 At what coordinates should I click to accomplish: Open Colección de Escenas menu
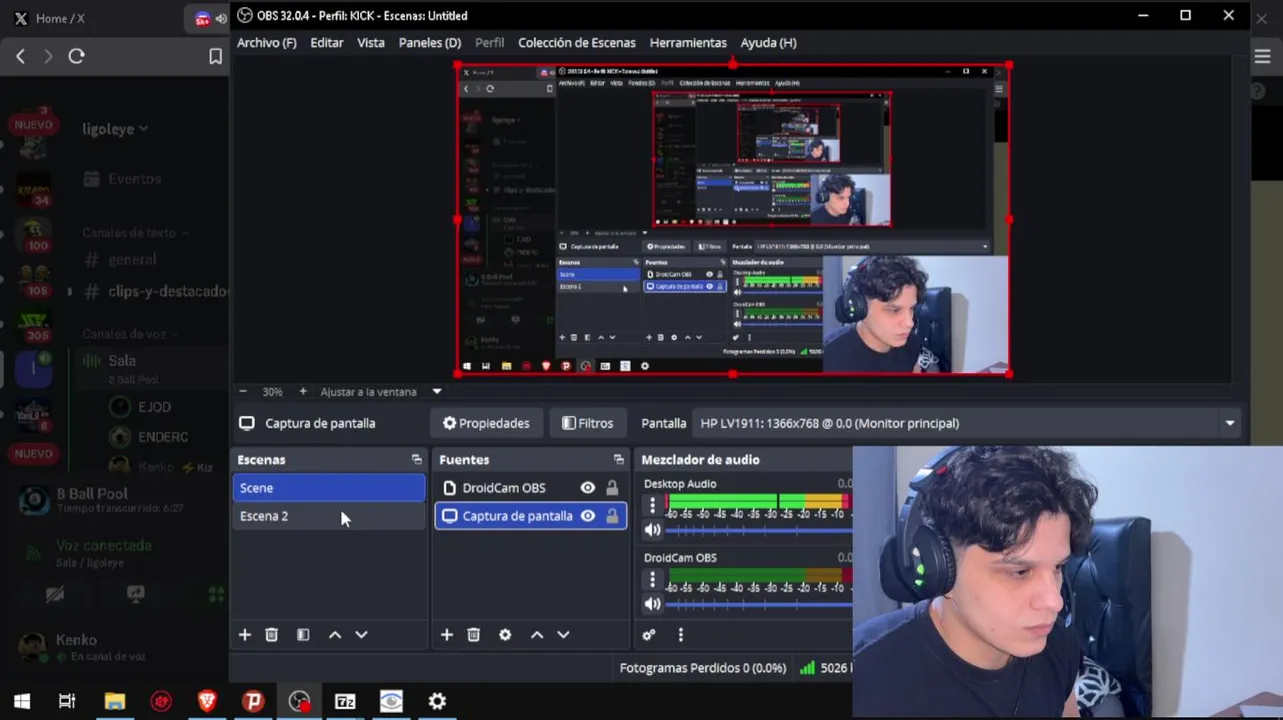(577, 43)
